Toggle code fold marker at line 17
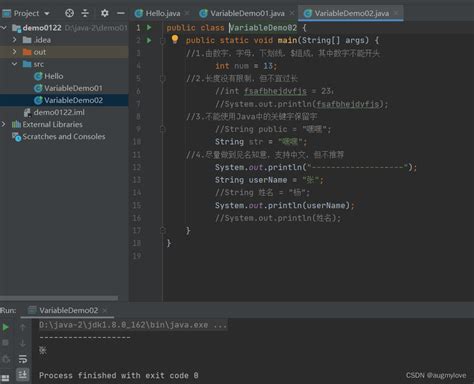Viewport: 474px width, 384px height. coord(163,230)
